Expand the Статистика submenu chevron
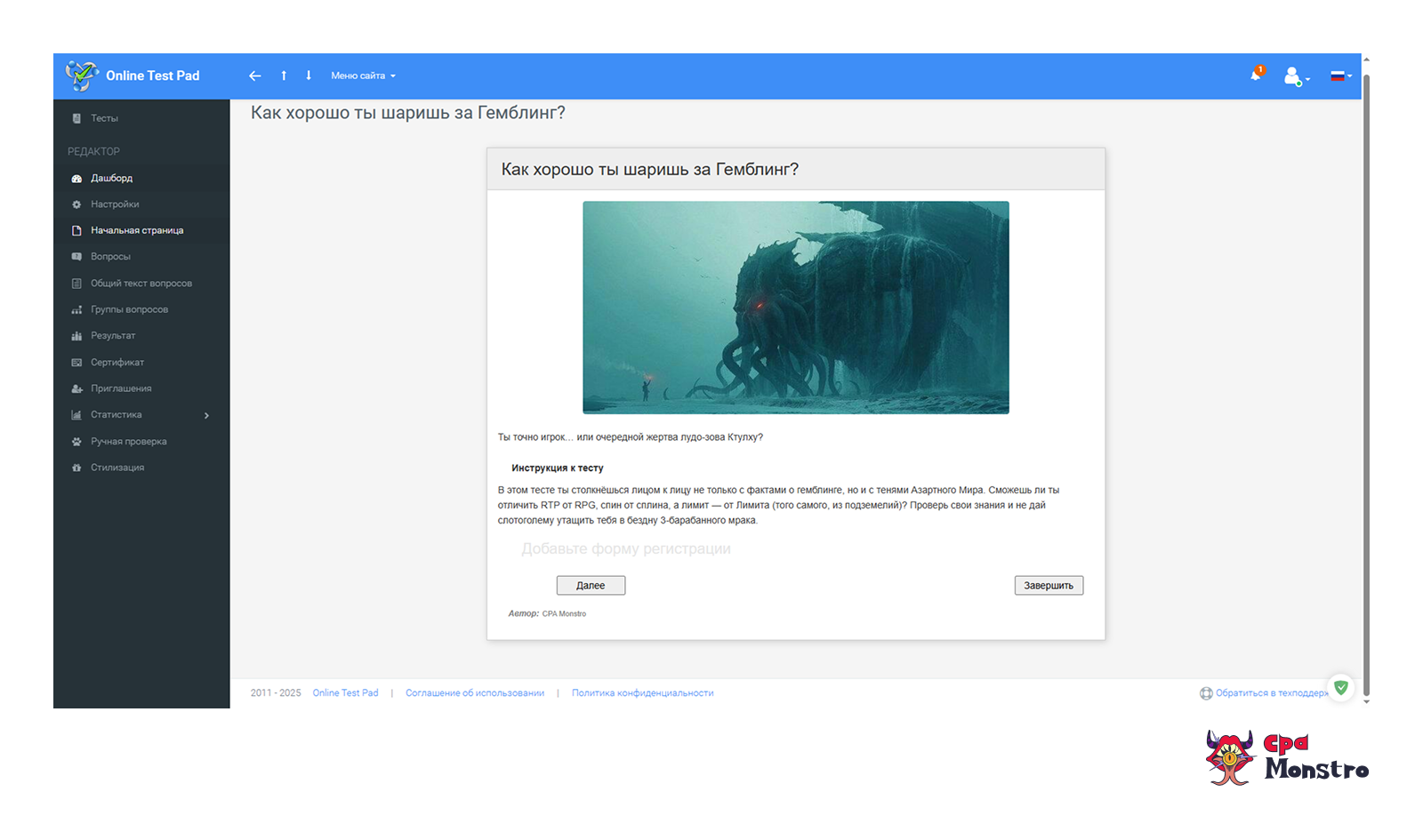The width and height of the screenshot is (1423, 840). click(206, 415)
